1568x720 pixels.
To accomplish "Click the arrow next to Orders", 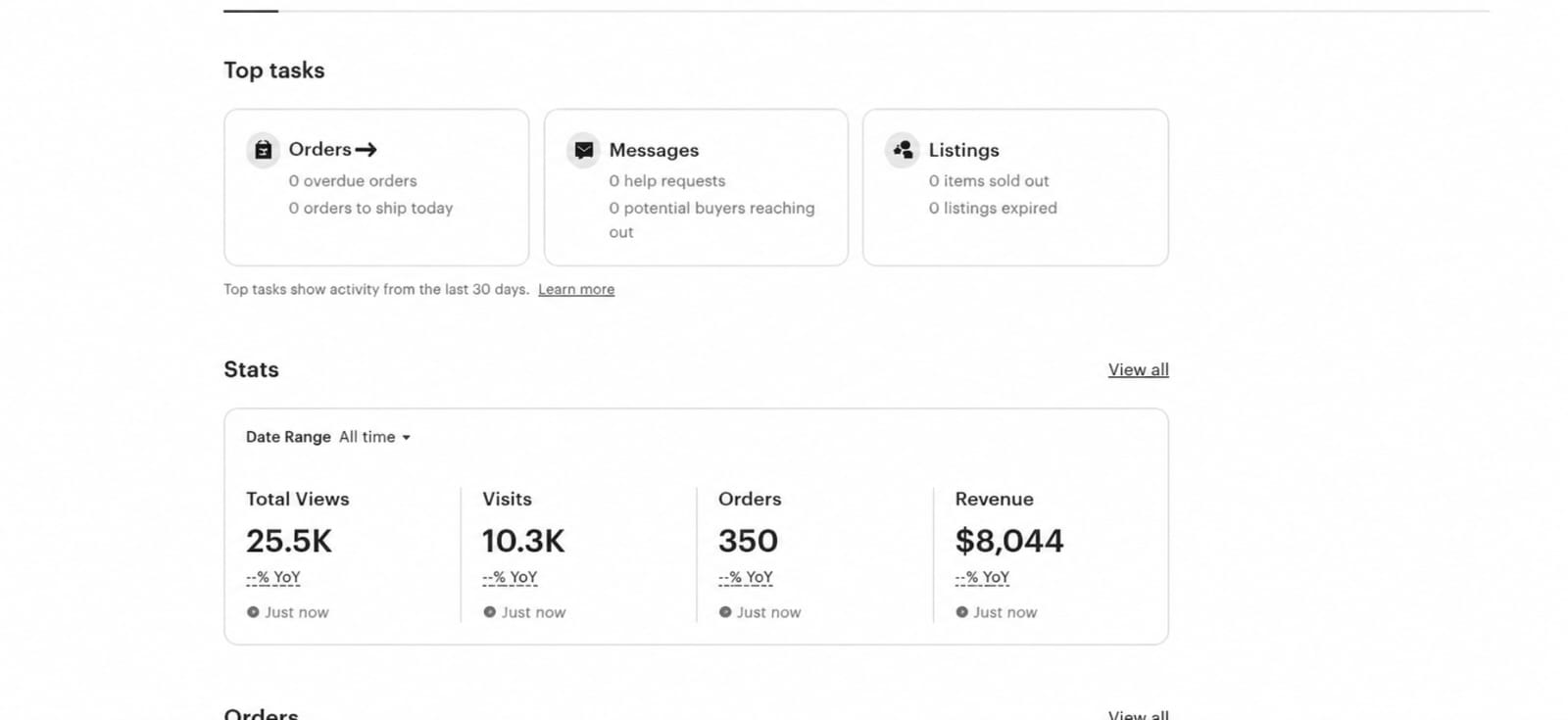I will [366, 150].
